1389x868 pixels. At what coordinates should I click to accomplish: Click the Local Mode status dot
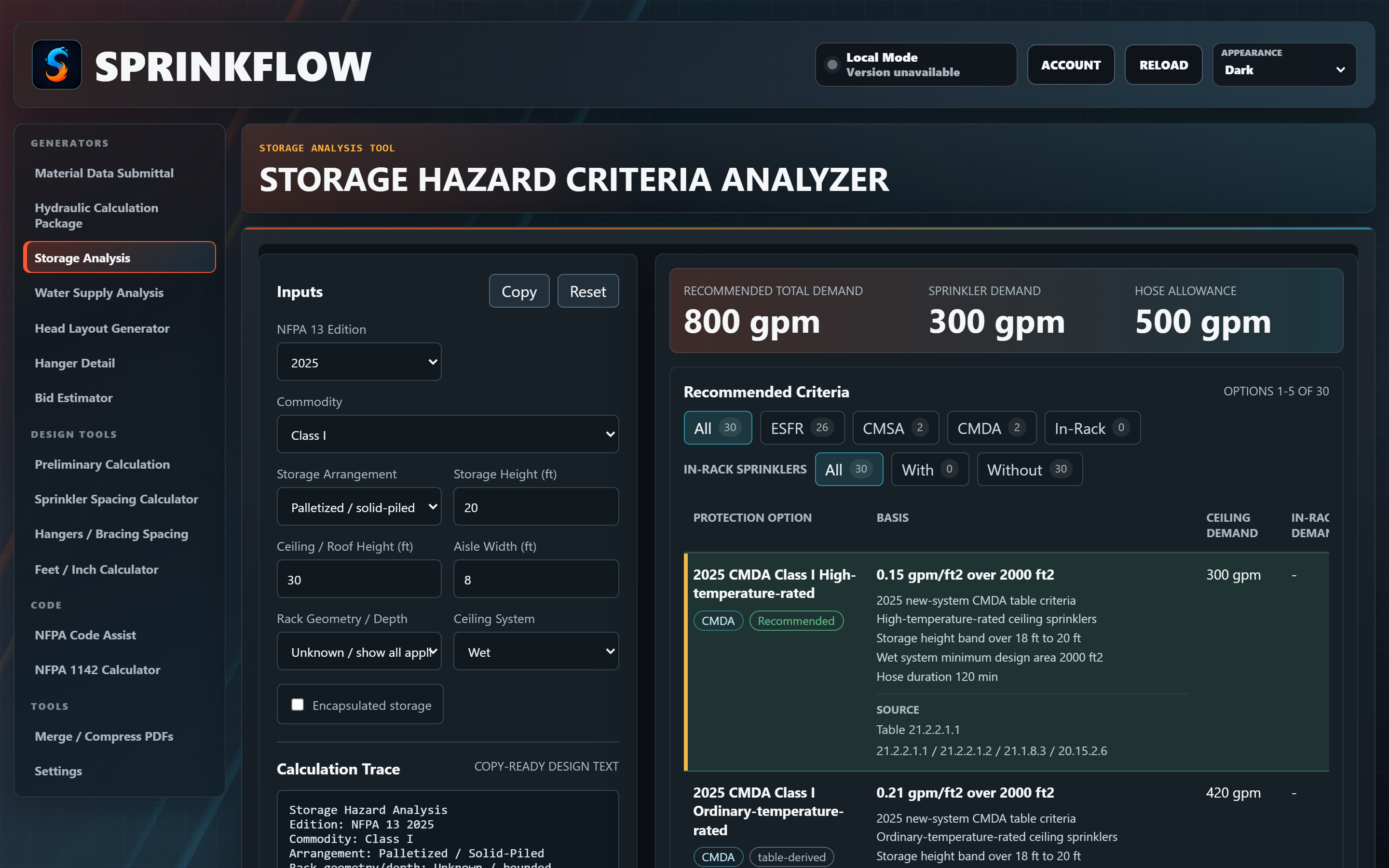831,65
